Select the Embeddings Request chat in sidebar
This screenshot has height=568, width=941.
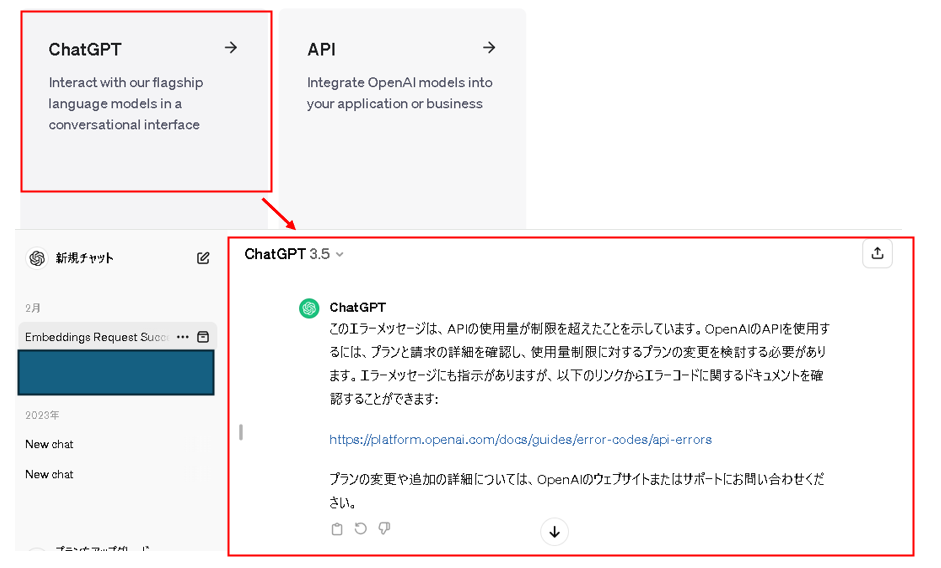point(96,337)
